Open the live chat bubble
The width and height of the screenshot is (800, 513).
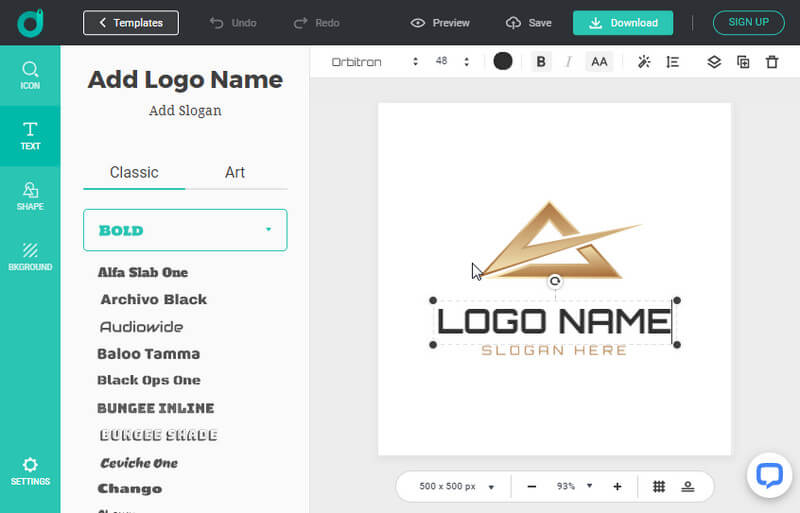pos(769,475)
